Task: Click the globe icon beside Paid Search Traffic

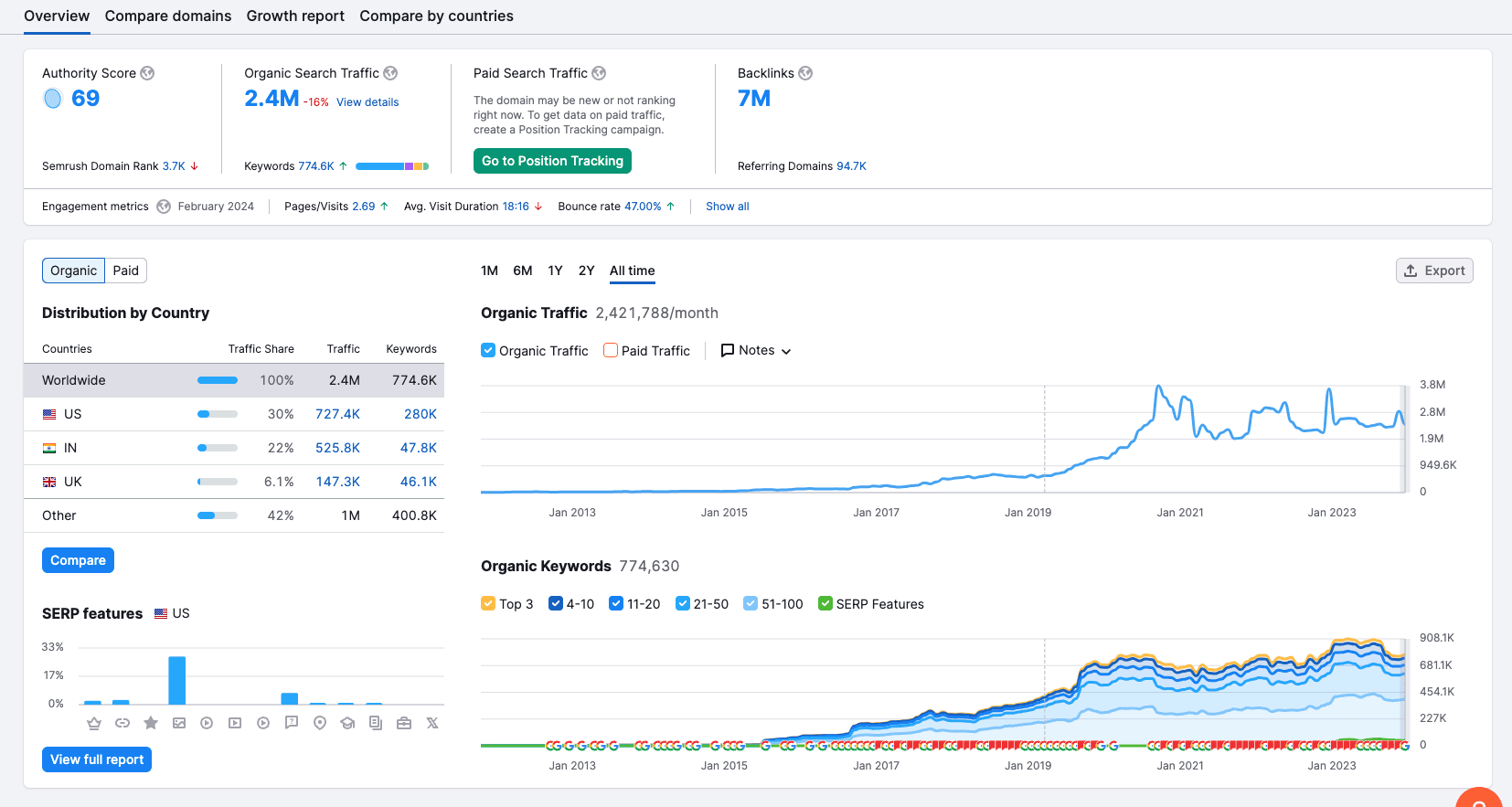Action: pos(599,73)
